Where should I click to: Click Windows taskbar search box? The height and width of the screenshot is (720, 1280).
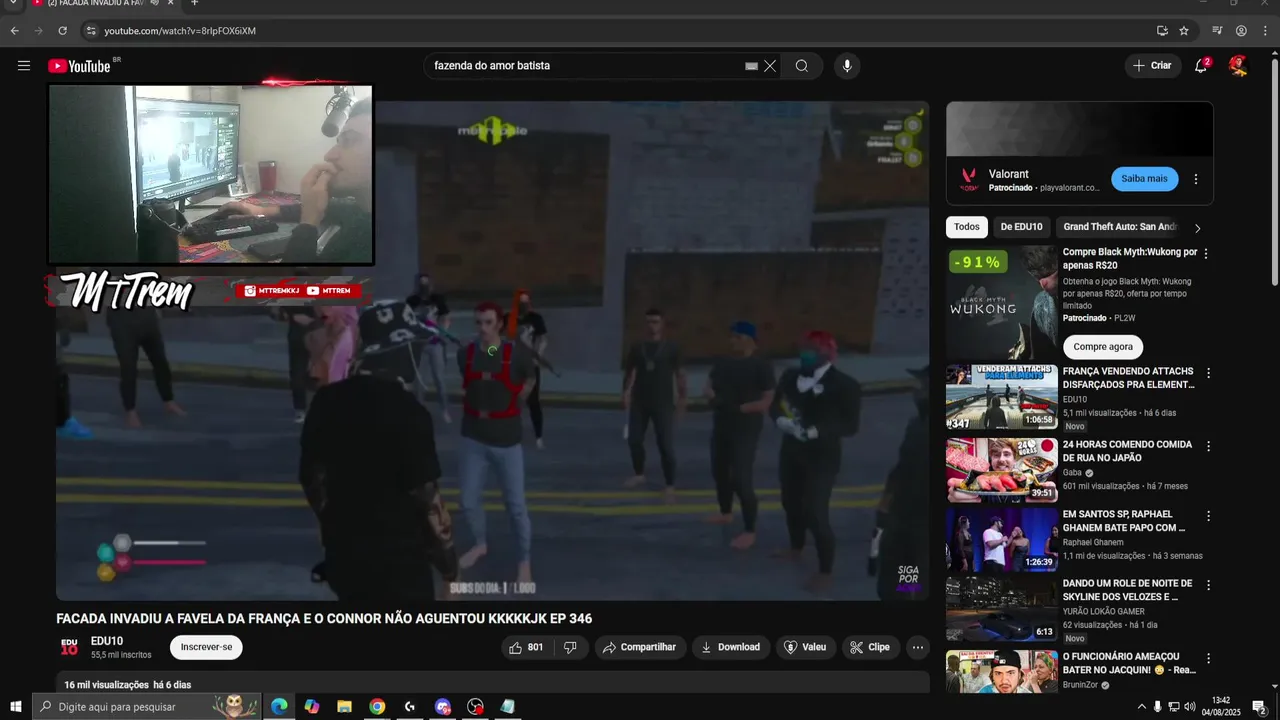[147, 706]
